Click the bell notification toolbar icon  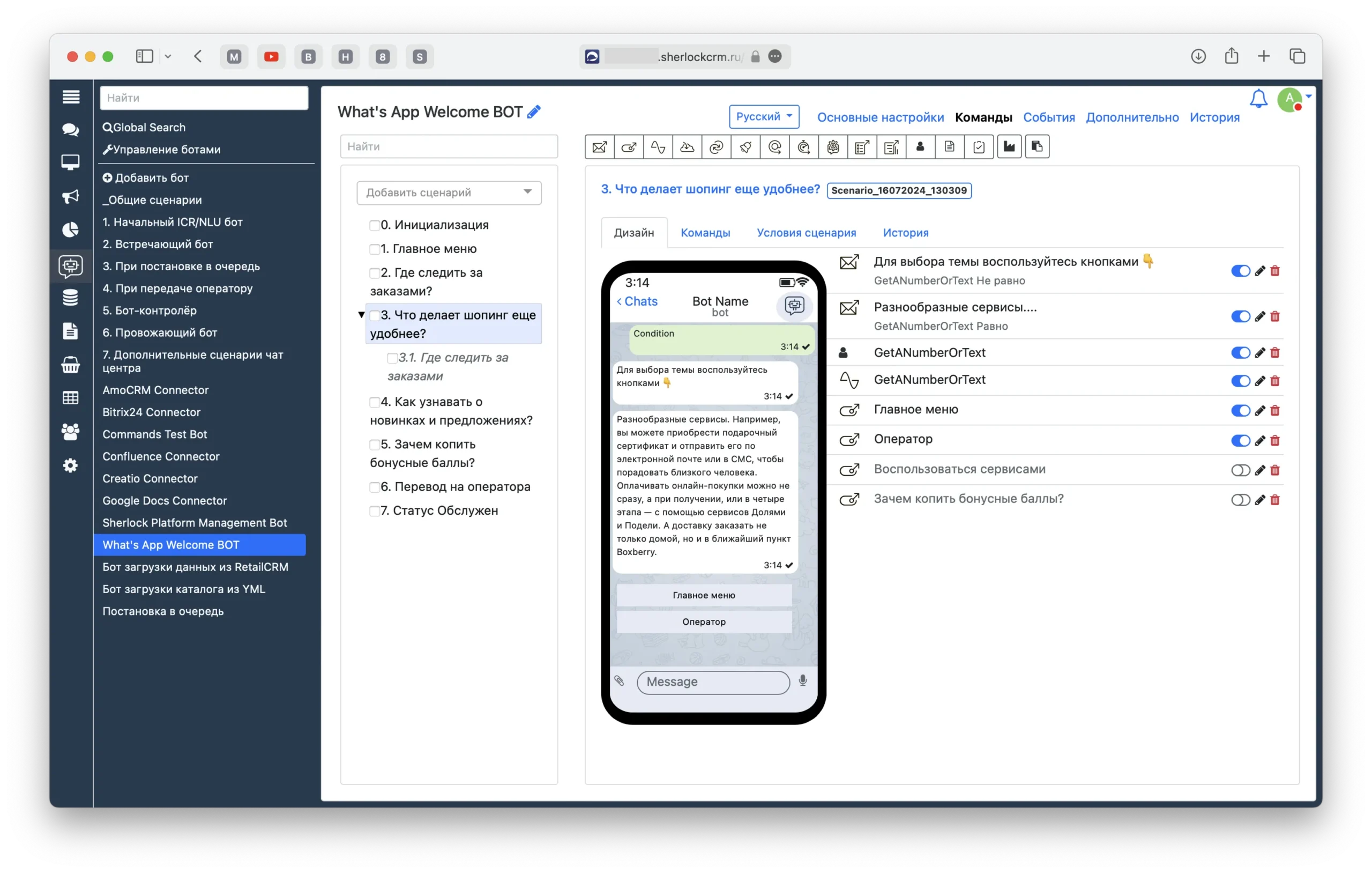point(745,147)
